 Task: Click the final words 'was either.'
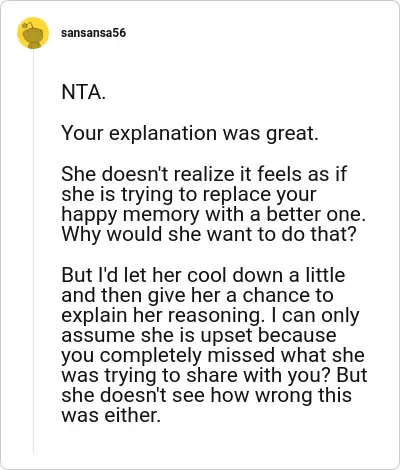pos(111,415)
